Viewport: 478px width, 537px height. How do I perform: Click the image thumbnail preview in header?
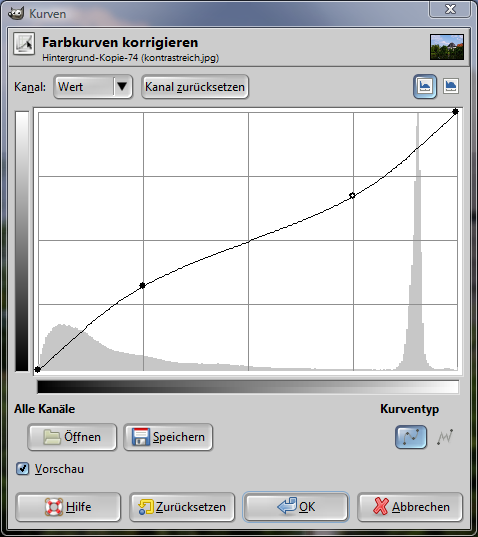[447, 47]
